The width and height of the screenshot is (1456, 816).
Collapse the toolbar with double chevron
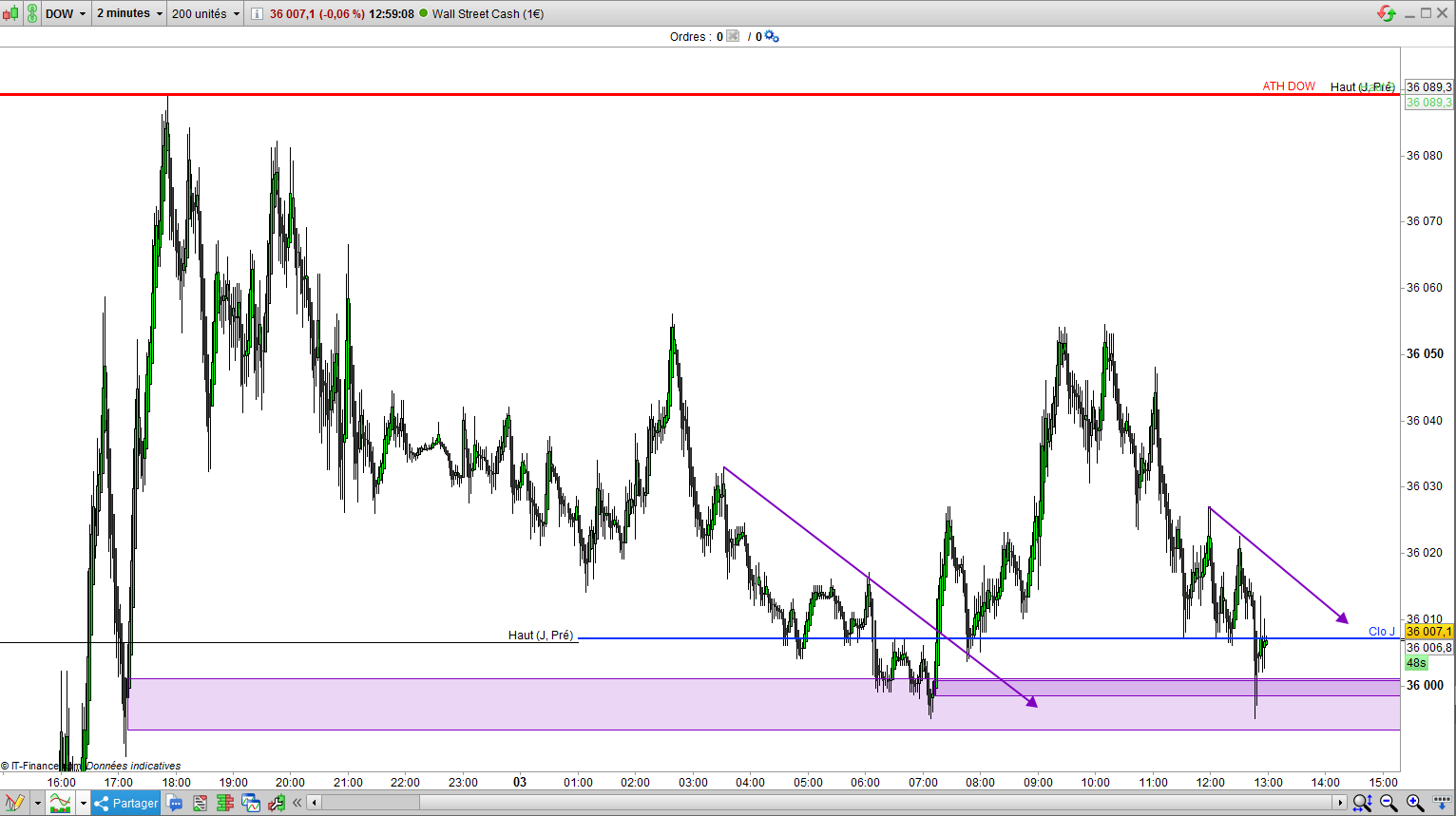pos(297,803)
